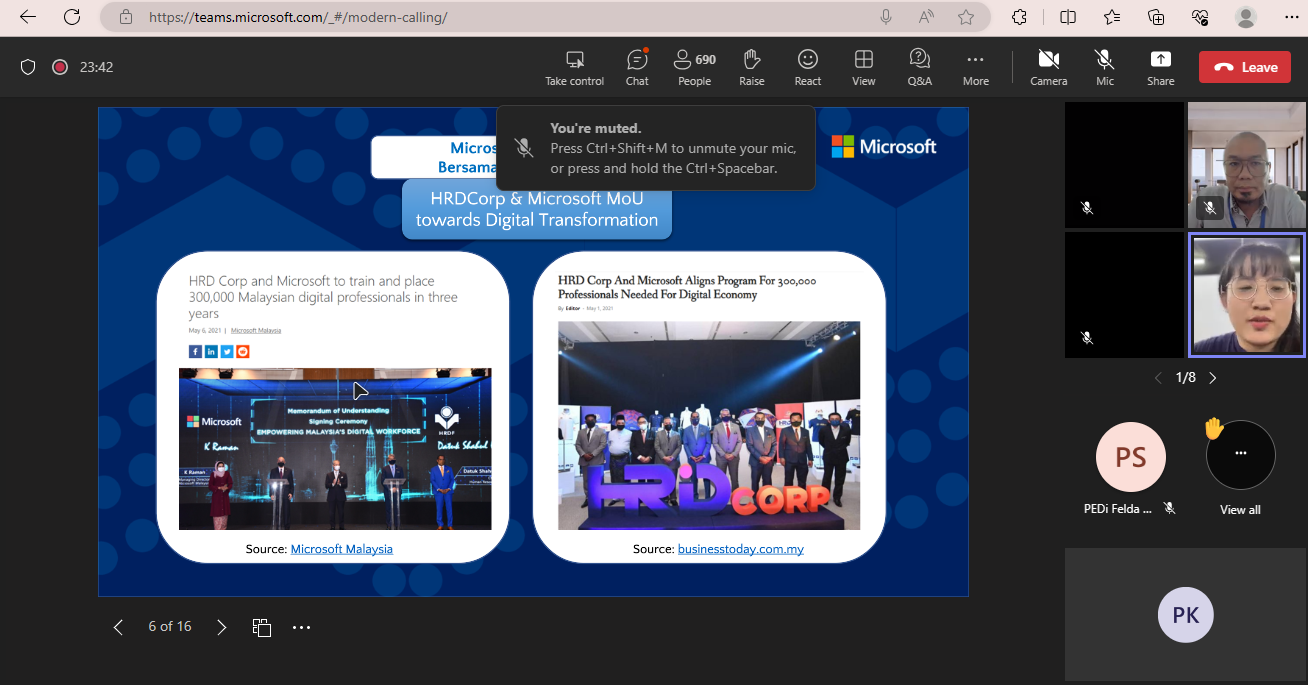1308x685 pixels.
Task: Open the Microsoft Malaysia source link
Action: pos(341,549)
